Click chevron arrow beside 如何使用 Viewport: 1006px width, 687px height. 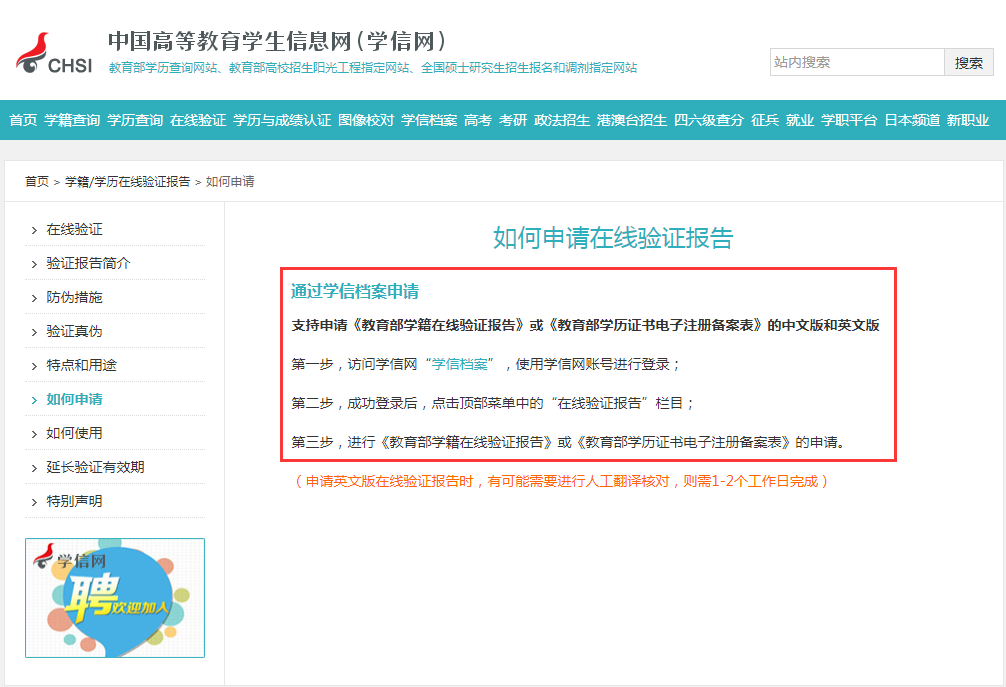[x=35, y=434]
